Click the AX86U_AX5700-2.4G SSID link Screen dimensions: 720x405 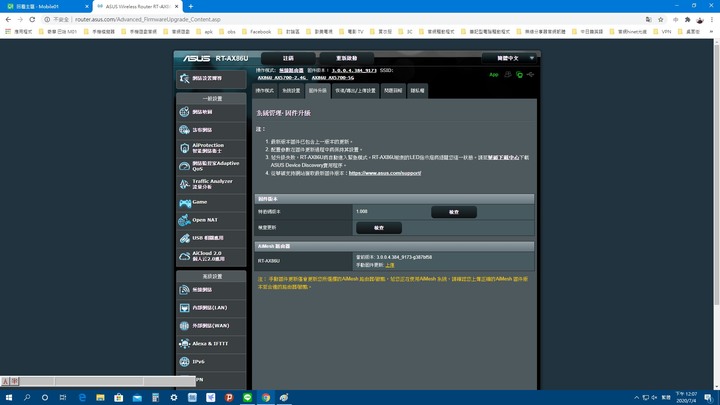(282, 78)
